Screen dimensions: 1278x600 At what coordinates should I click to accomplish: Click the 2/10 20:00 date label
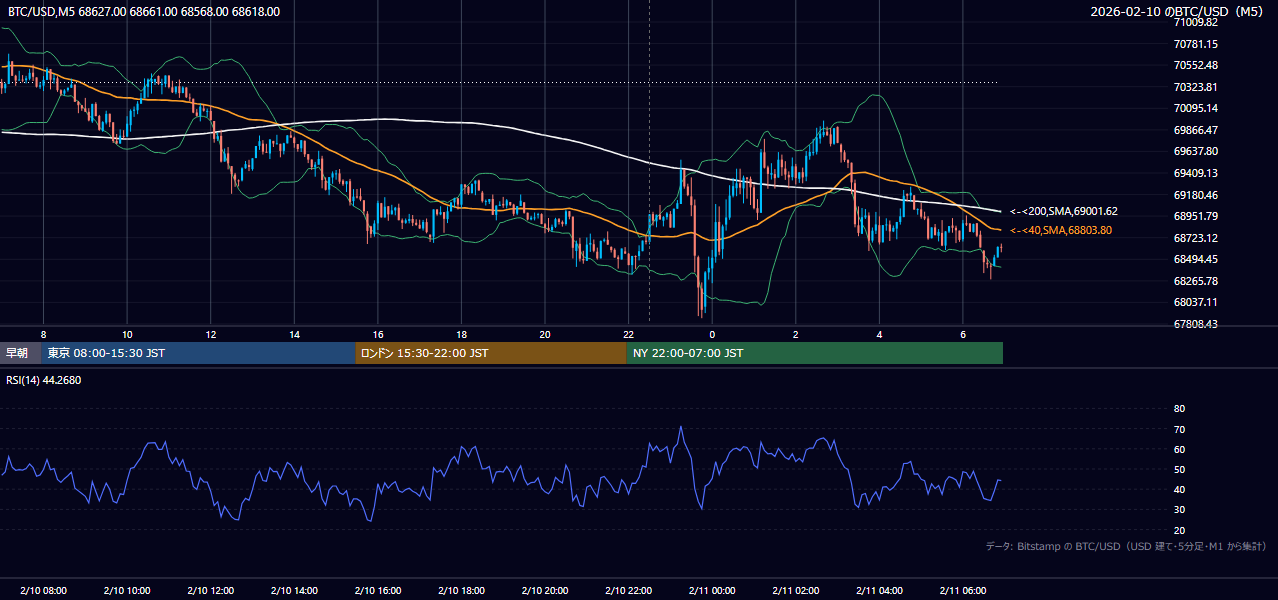tap(544, 590)
